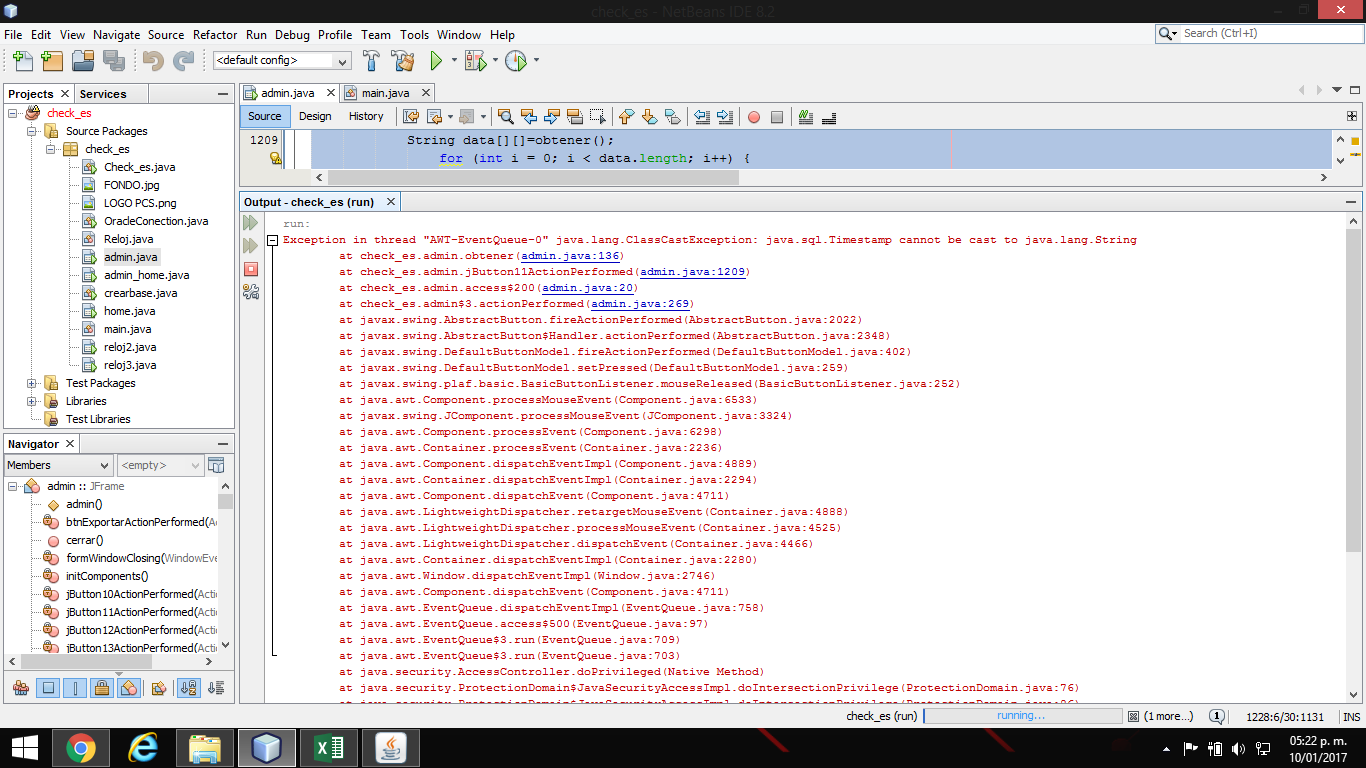
Task: Toggle the Highlight Search icon in the editor toolbar
Action: (x=574, y=117)
